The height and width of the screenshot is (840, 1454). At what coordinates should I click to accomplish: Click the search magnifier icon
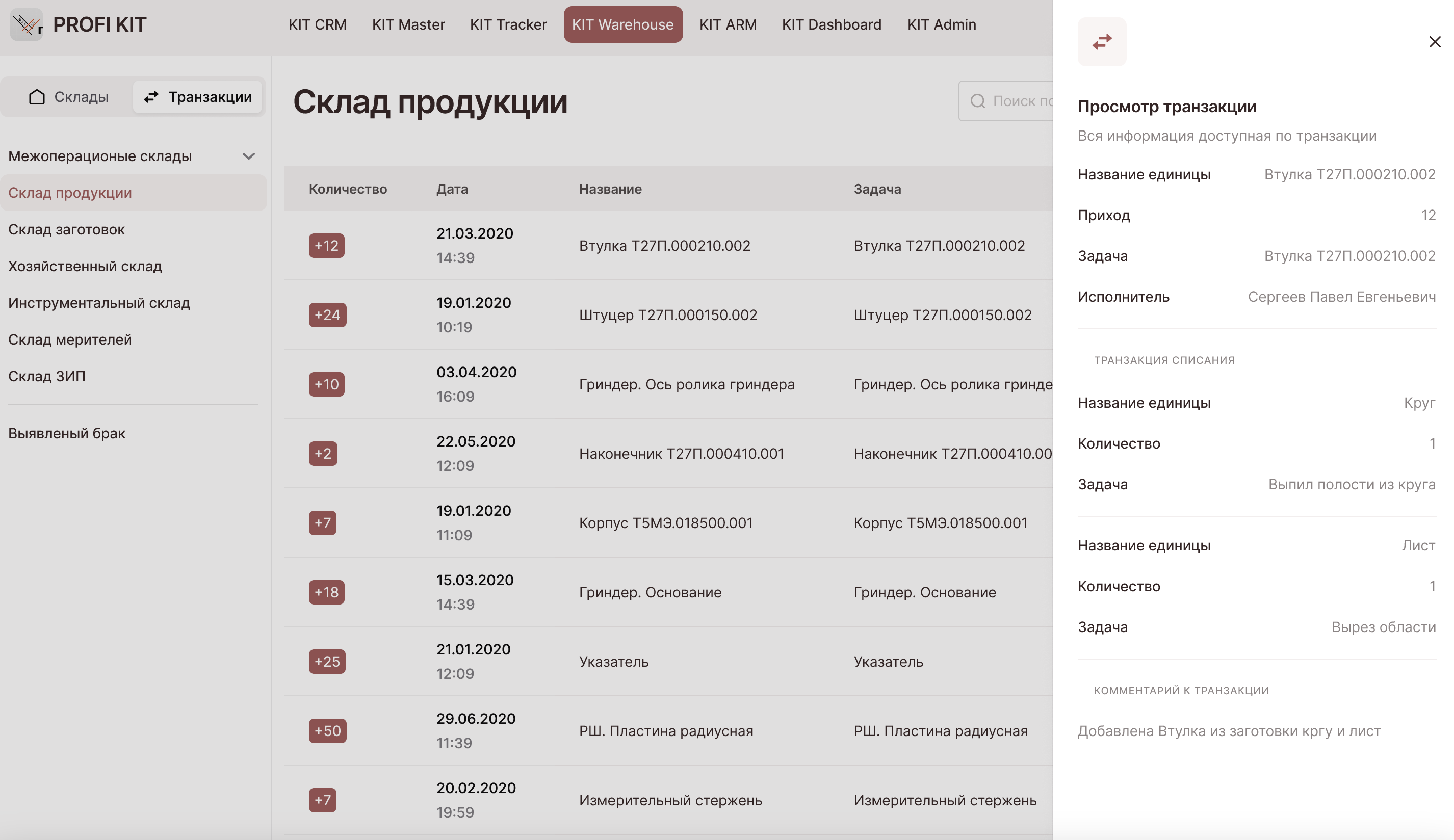[x=977, y=101]
